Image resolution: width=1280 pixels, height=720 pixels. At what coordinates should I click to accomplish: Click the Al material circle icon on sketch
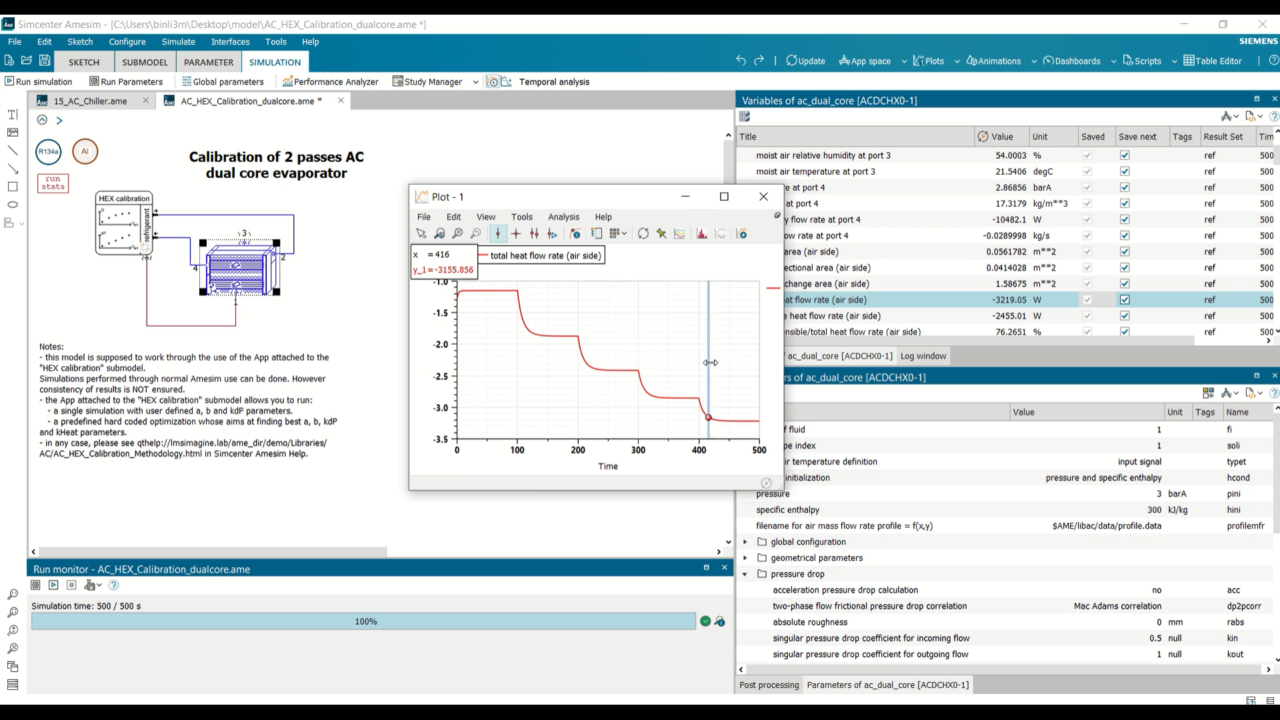pos(85,152)
